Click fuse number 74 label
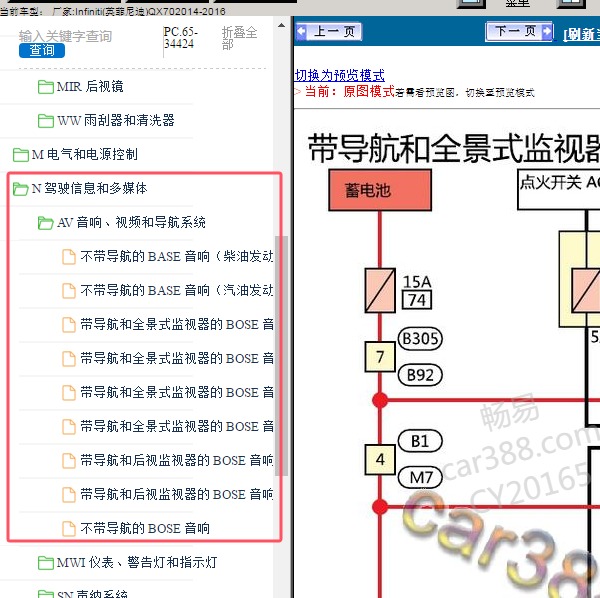The height and width of the screenshot is (598, 600). pos(417,300)
